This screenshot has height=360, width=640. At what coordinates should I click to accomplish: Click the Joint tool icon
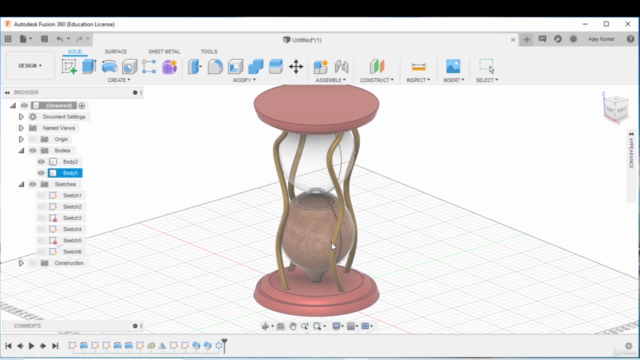point(341,66)
